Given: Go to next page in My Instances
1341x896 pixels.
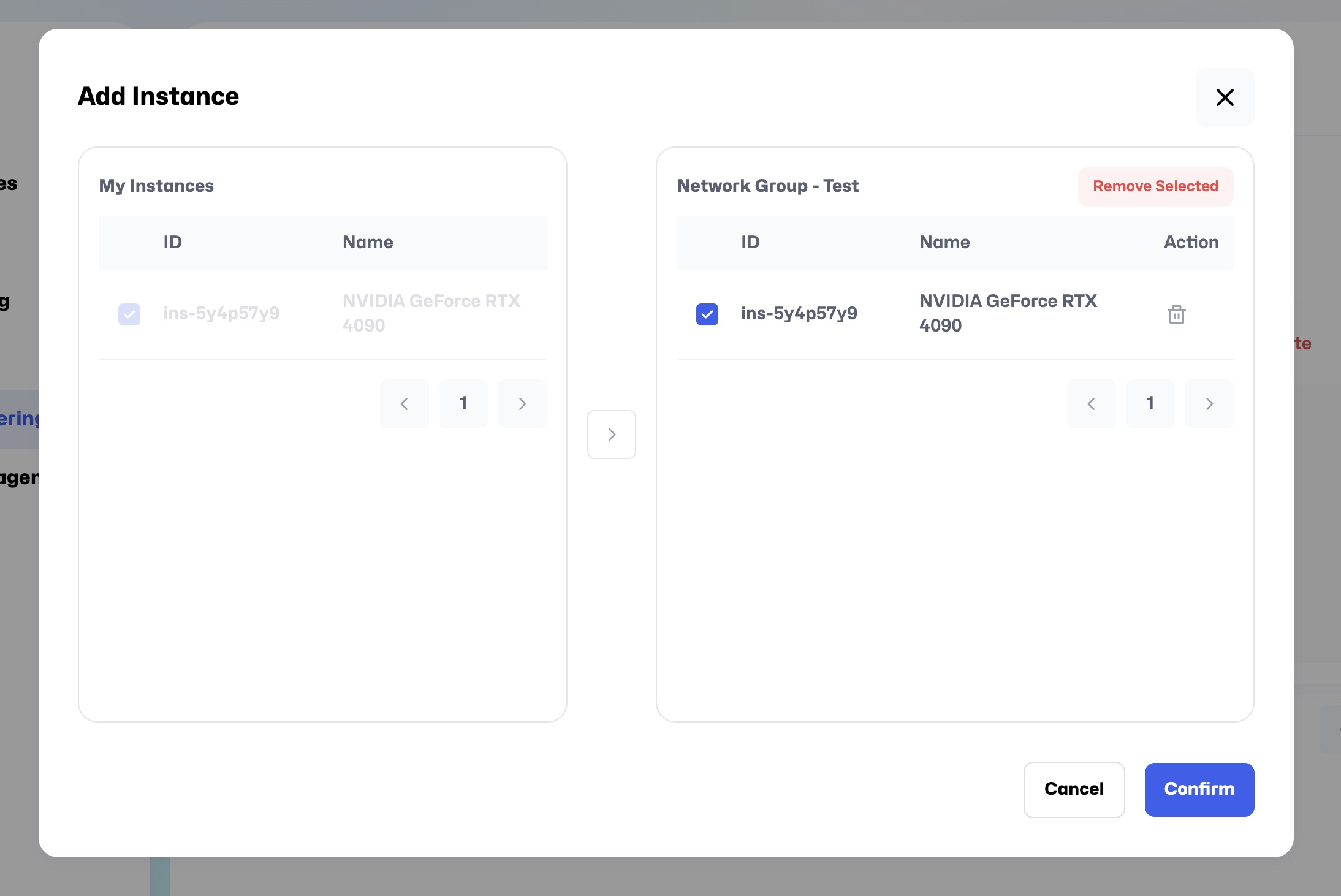Looking at the screenshot, I should click(x=522, y=403).
